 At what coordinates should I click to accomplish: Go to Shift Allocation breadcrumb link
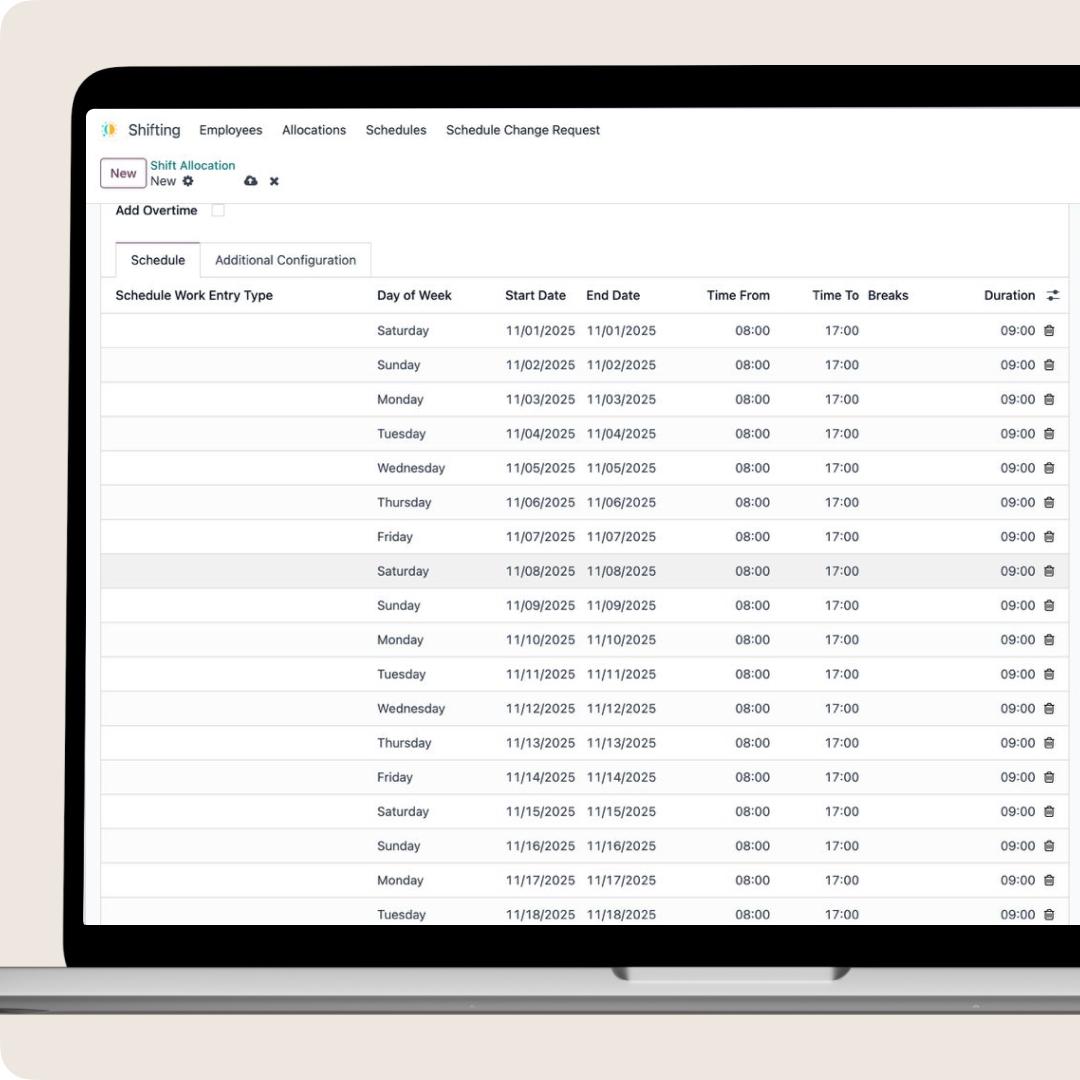193,165
